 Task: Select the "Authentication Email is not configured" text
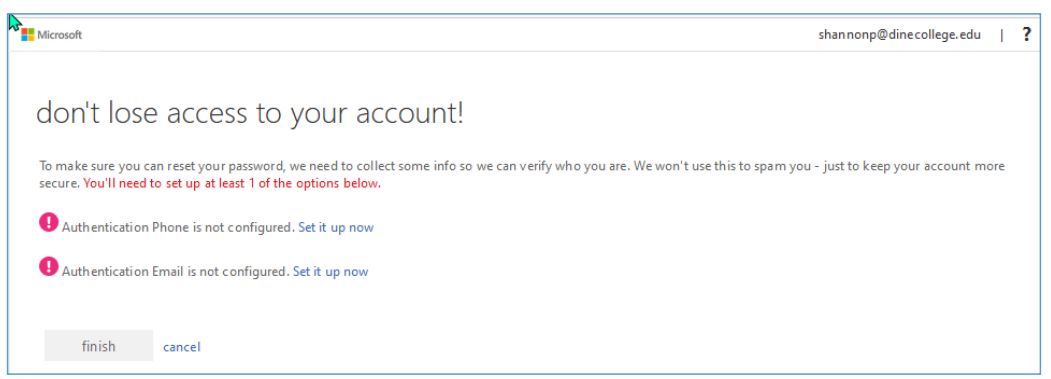coord(176,272)
